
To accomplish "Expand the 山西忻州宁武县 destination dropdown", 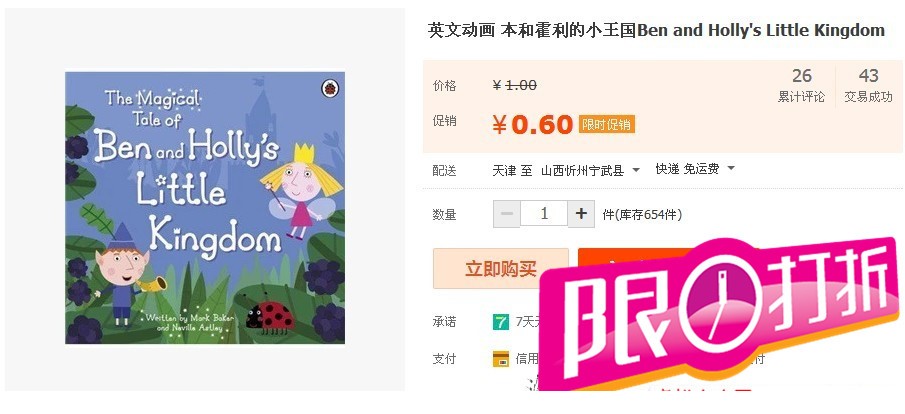I will coord(590,170).
